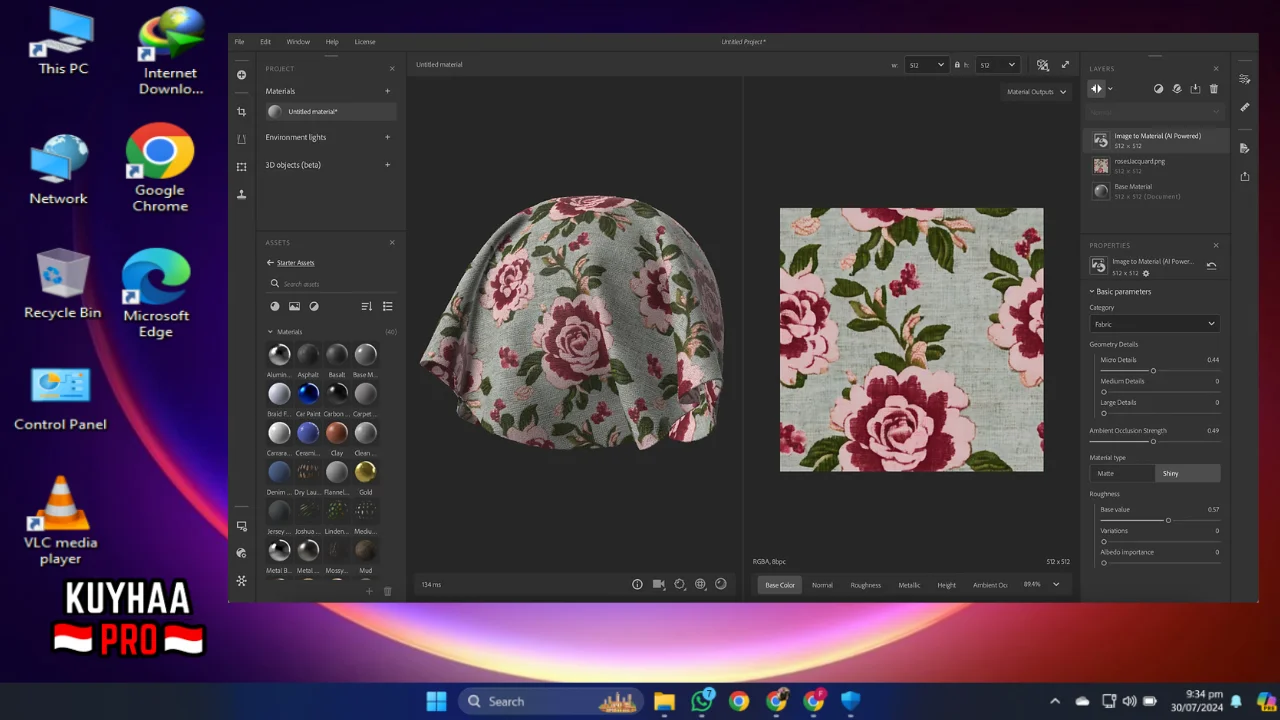Open the Edit menu
This screenshot has height=720, width=1280.
click(265, 42)
